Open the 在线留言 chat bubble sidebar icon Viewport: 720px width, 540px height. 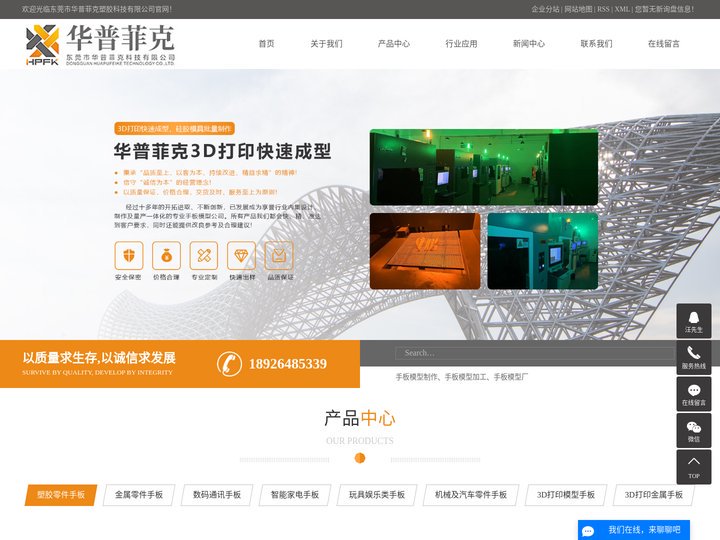[x=694, y=394]
